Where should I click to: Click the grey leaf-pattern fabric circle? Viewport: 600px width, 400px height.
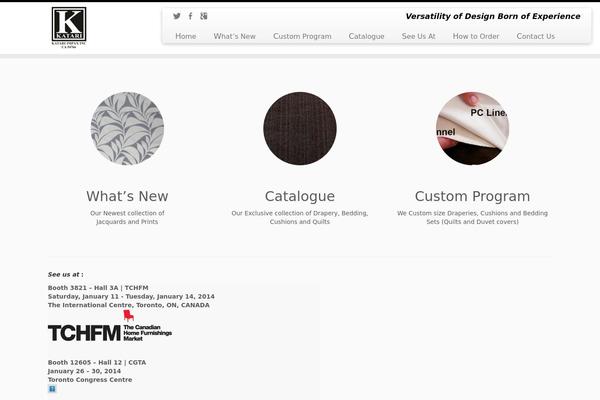[x=127, y=128]
